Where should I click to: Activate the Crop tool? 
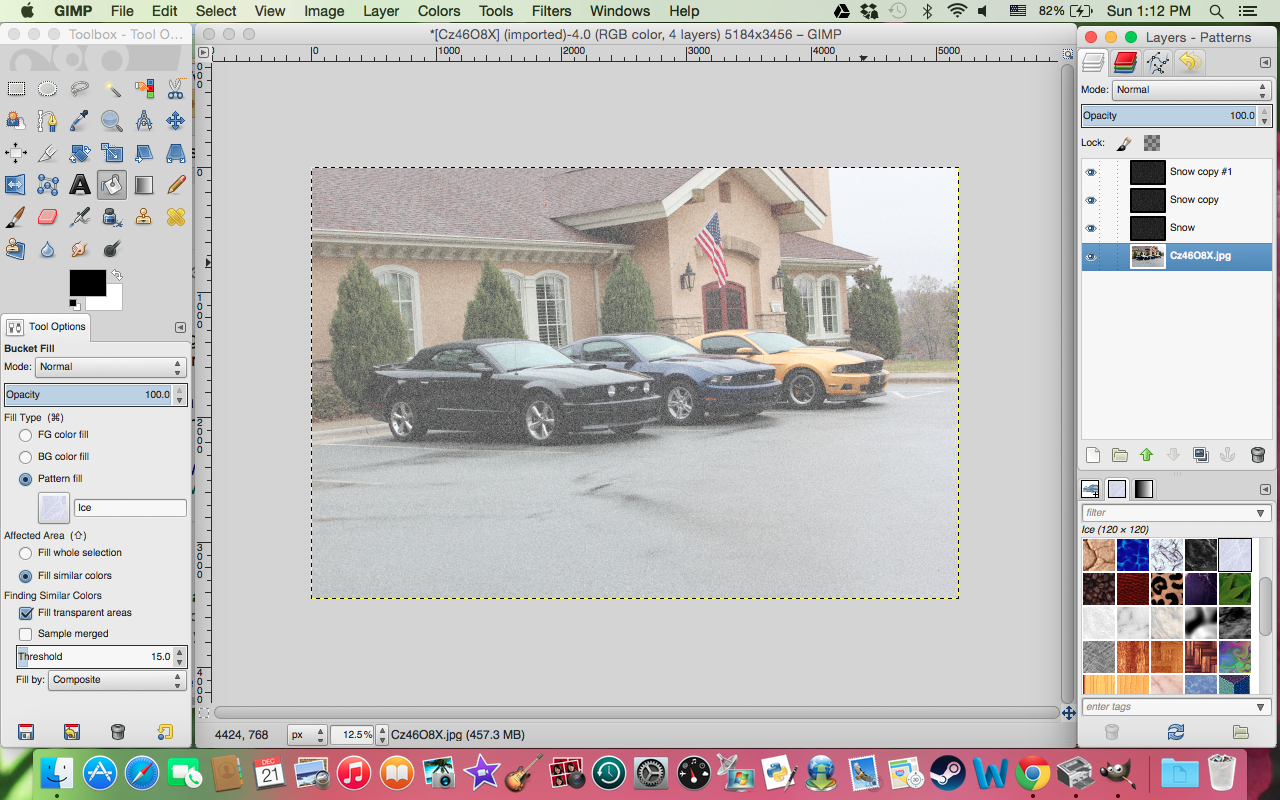click(47, 153)
